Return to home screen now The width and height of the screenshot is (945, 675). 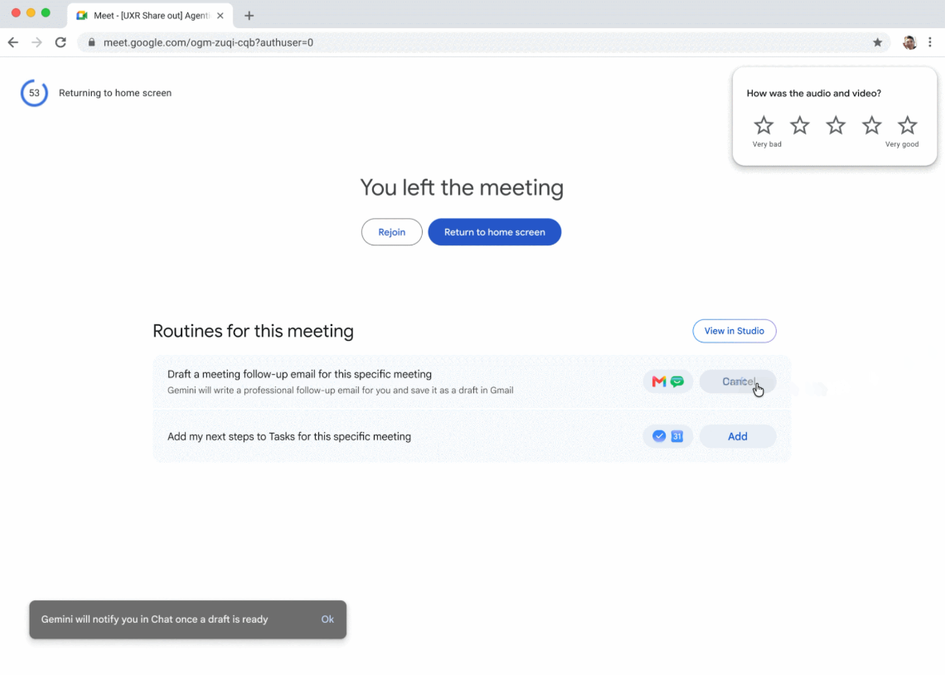tap(494, 232)
